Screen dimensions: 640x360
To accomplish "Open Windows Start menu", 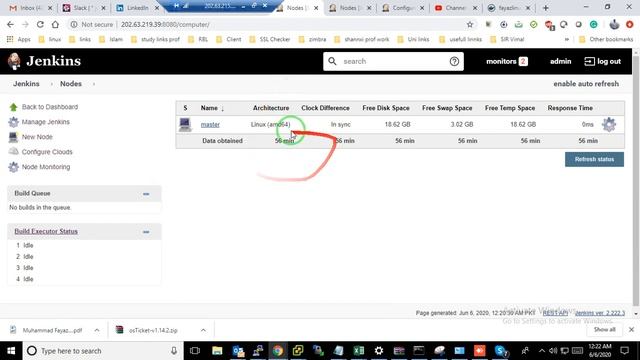I will coord(11,351).
